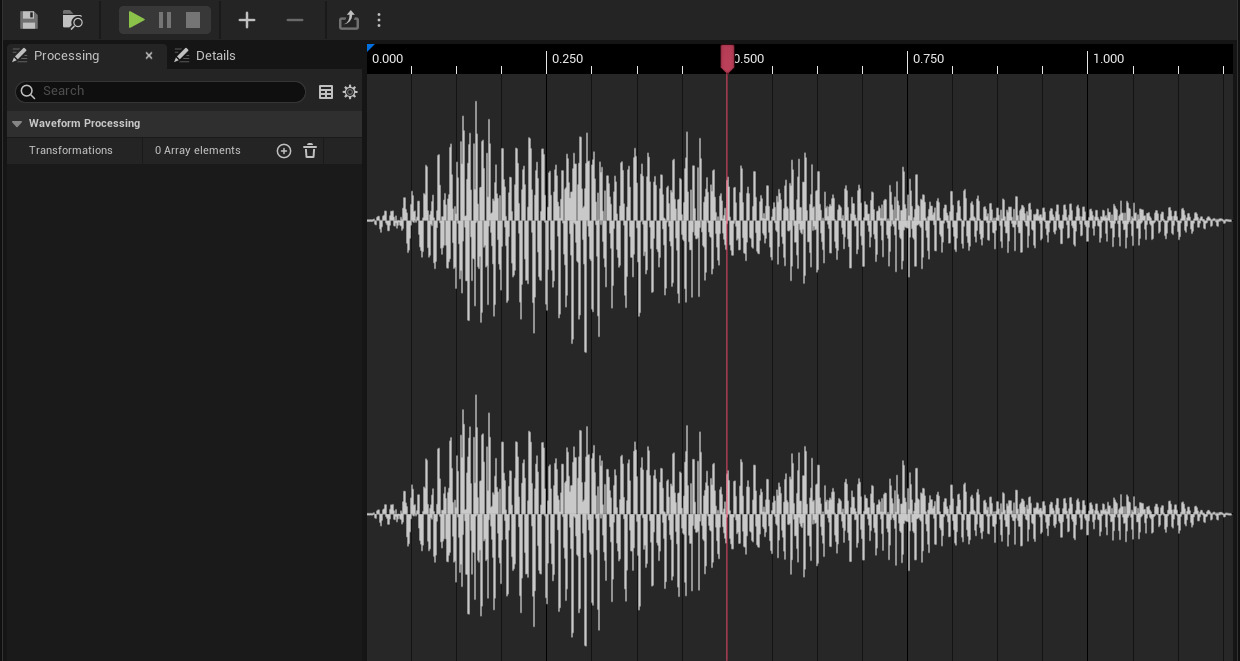Open the details view settings gear
The height and width of the screenshot is (661, 1240).
point(349,91)
